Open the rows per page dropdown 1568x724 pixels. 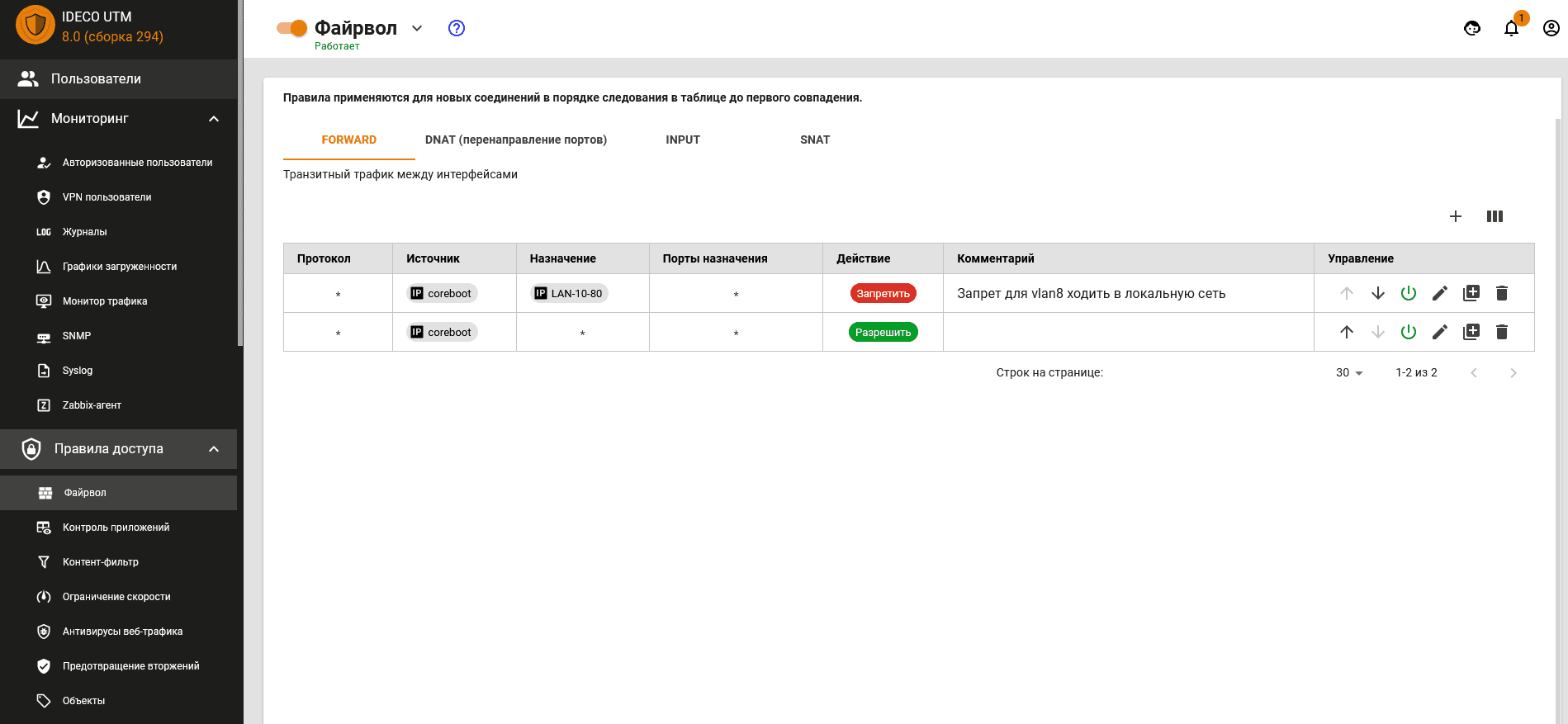1349,373
